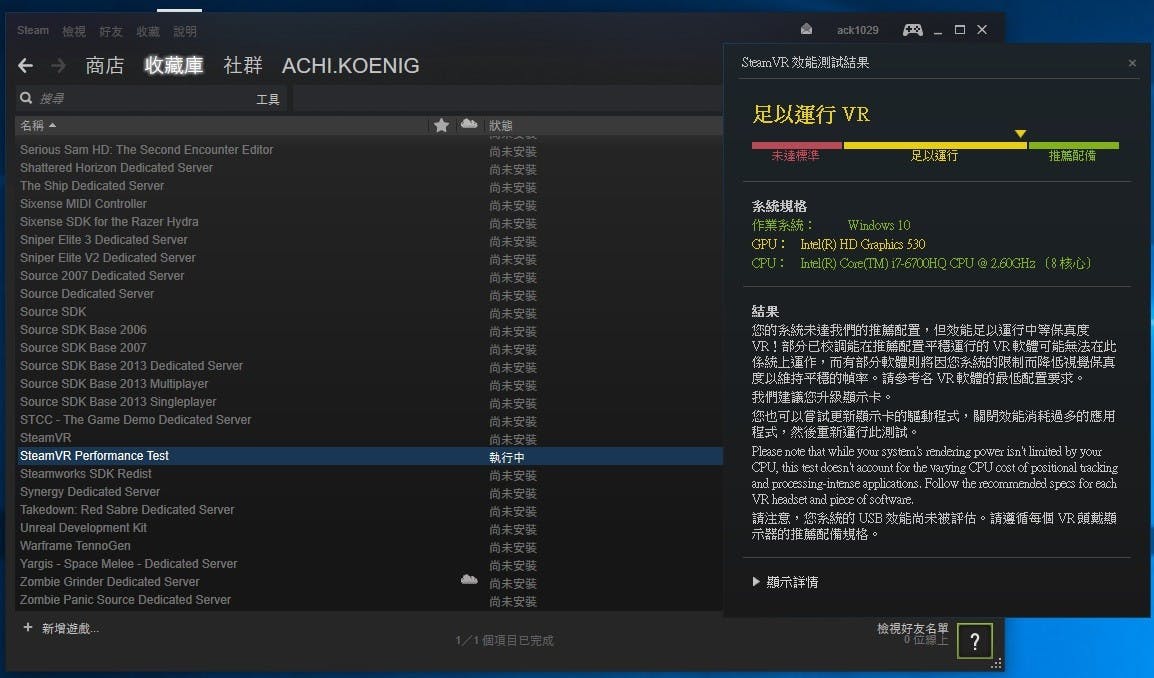
Task: Sort list by 狀態 column header
Action: click(500, 126)
